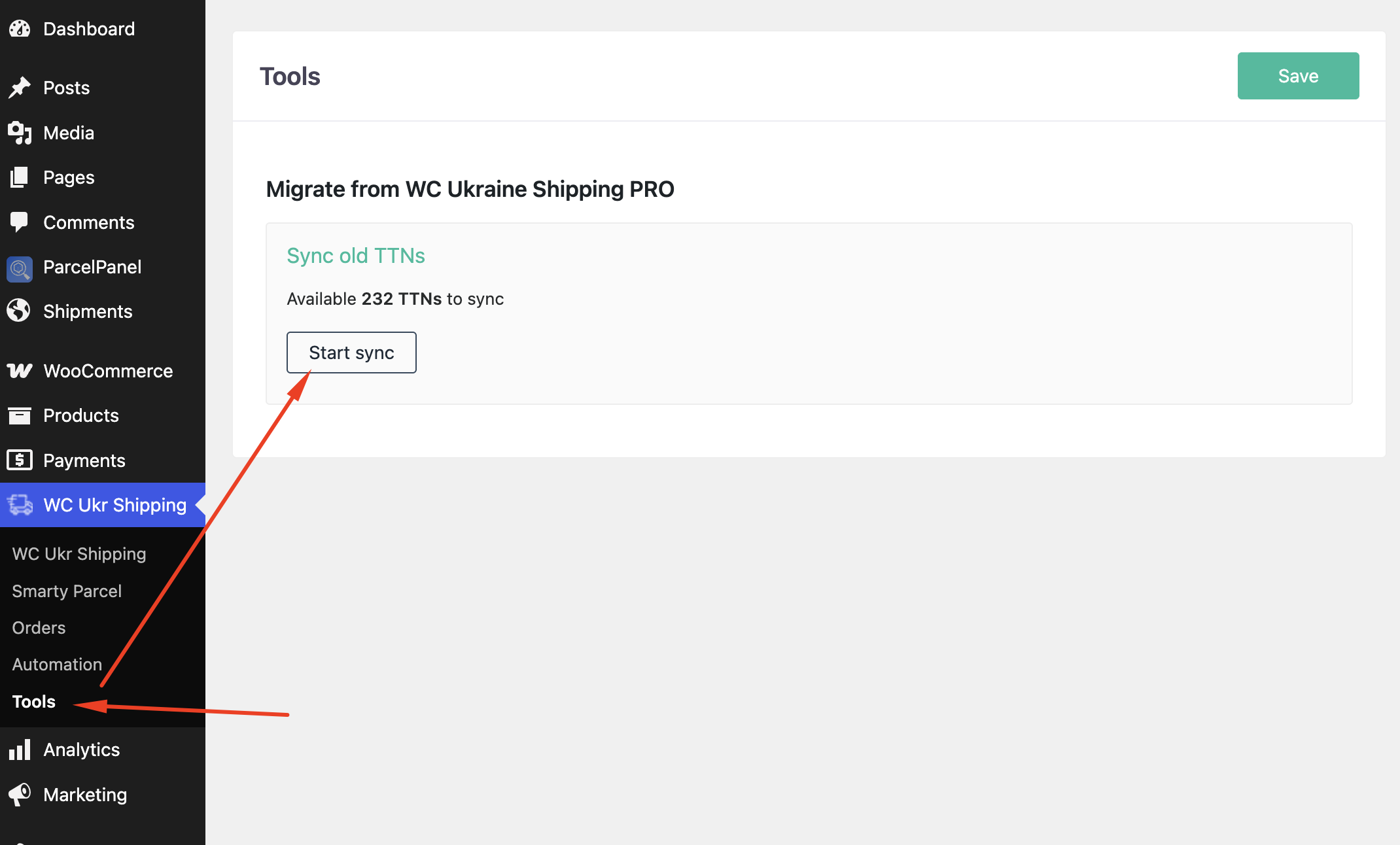This screenshot has width=1400, height=845.
Task: Open the WooCommerce menu
Action: 103,371
